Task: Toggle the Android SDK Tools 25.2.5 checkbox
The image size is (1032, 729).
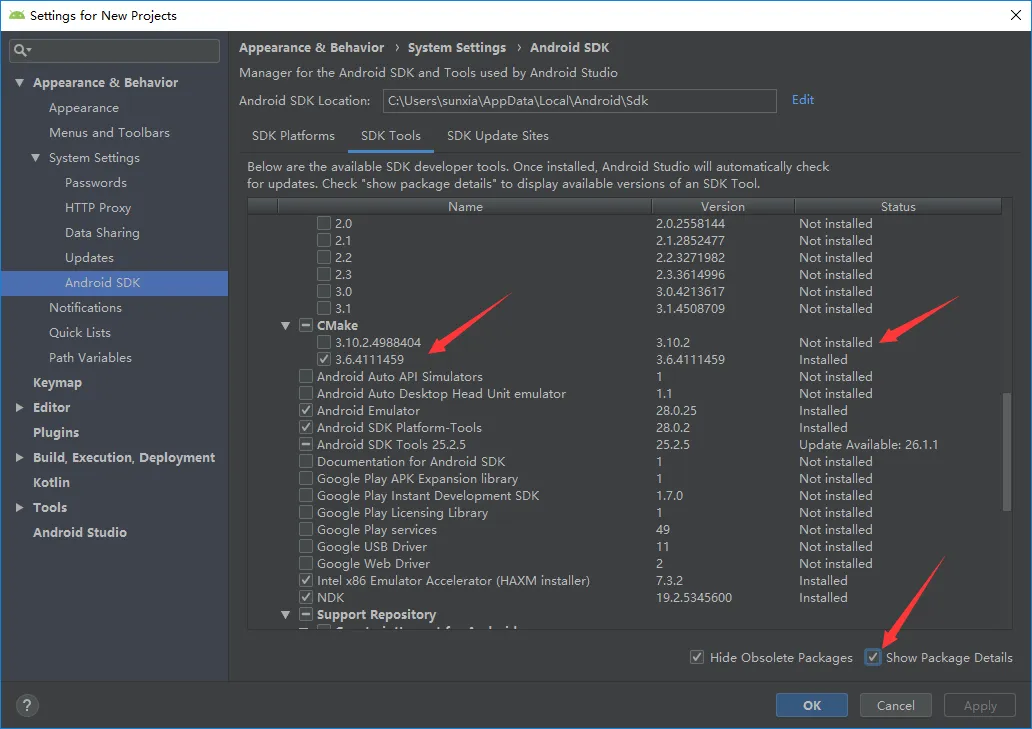Action: (x=305, y=445)
